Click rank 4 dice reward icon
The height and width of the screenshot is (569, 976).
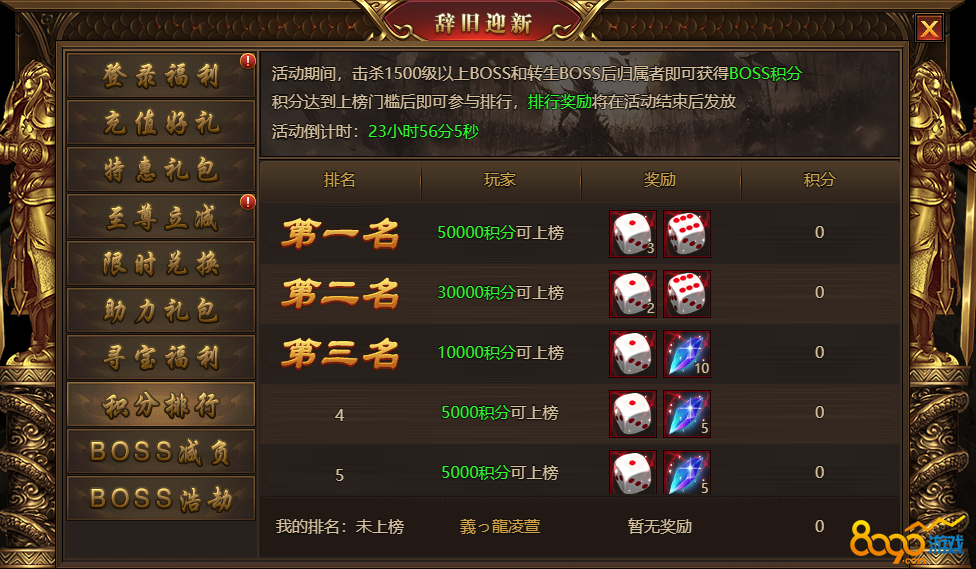(x=632, y=413)
